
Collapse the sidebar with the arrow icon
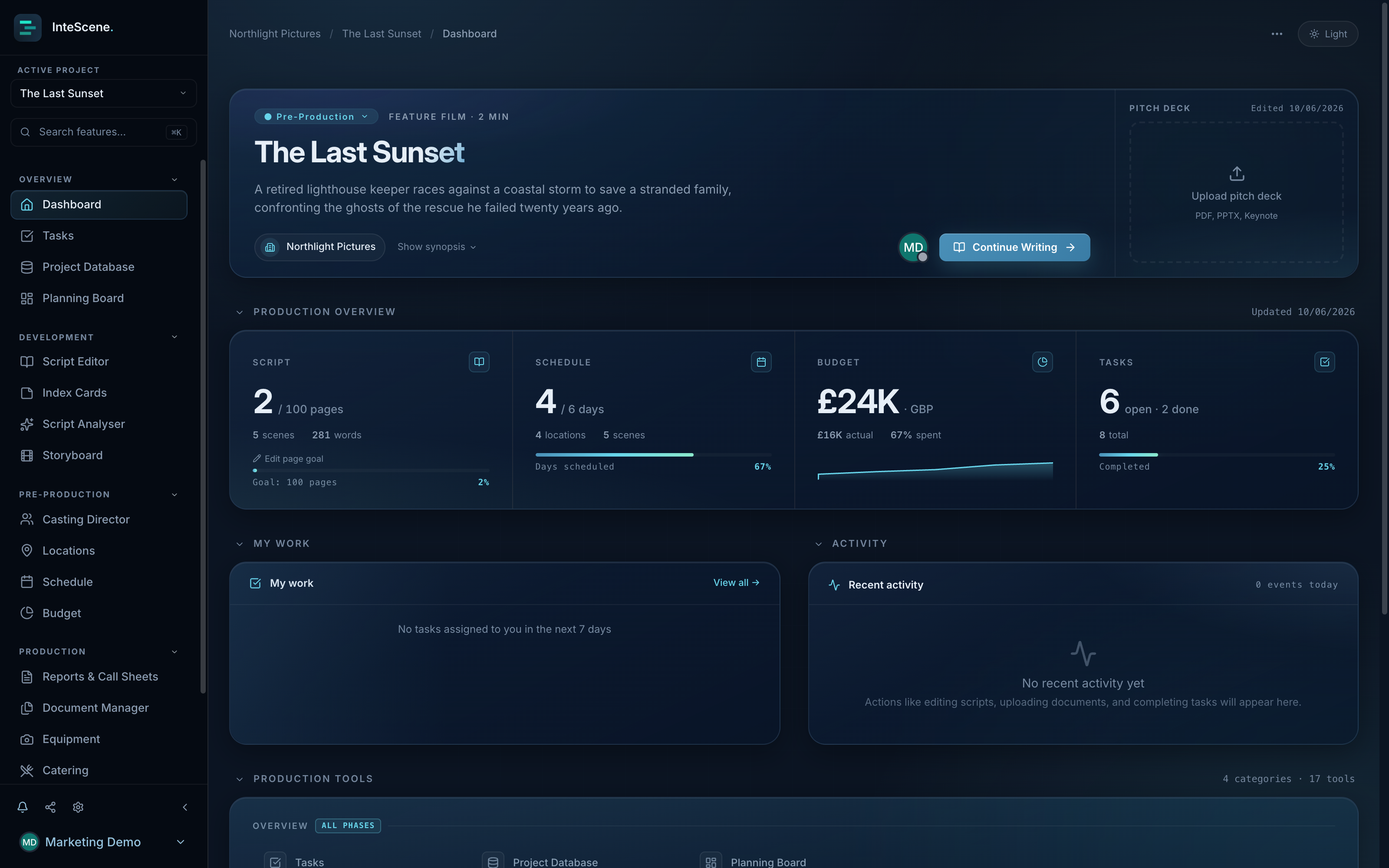click(x=185, y=807)
